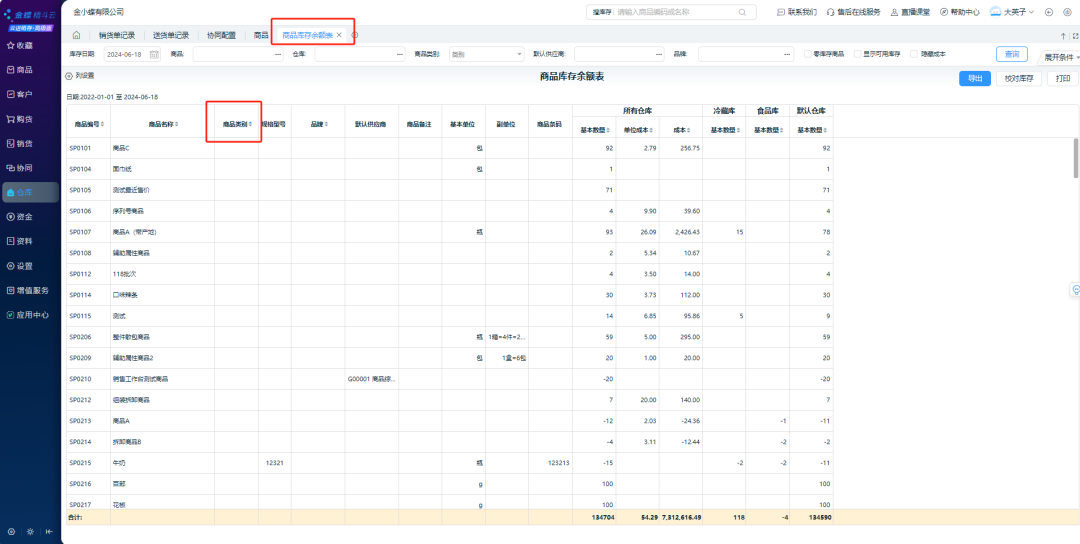1080x544 pixels.
Task: Select row SP0206 整件散包商品
Action: point(450,337)
